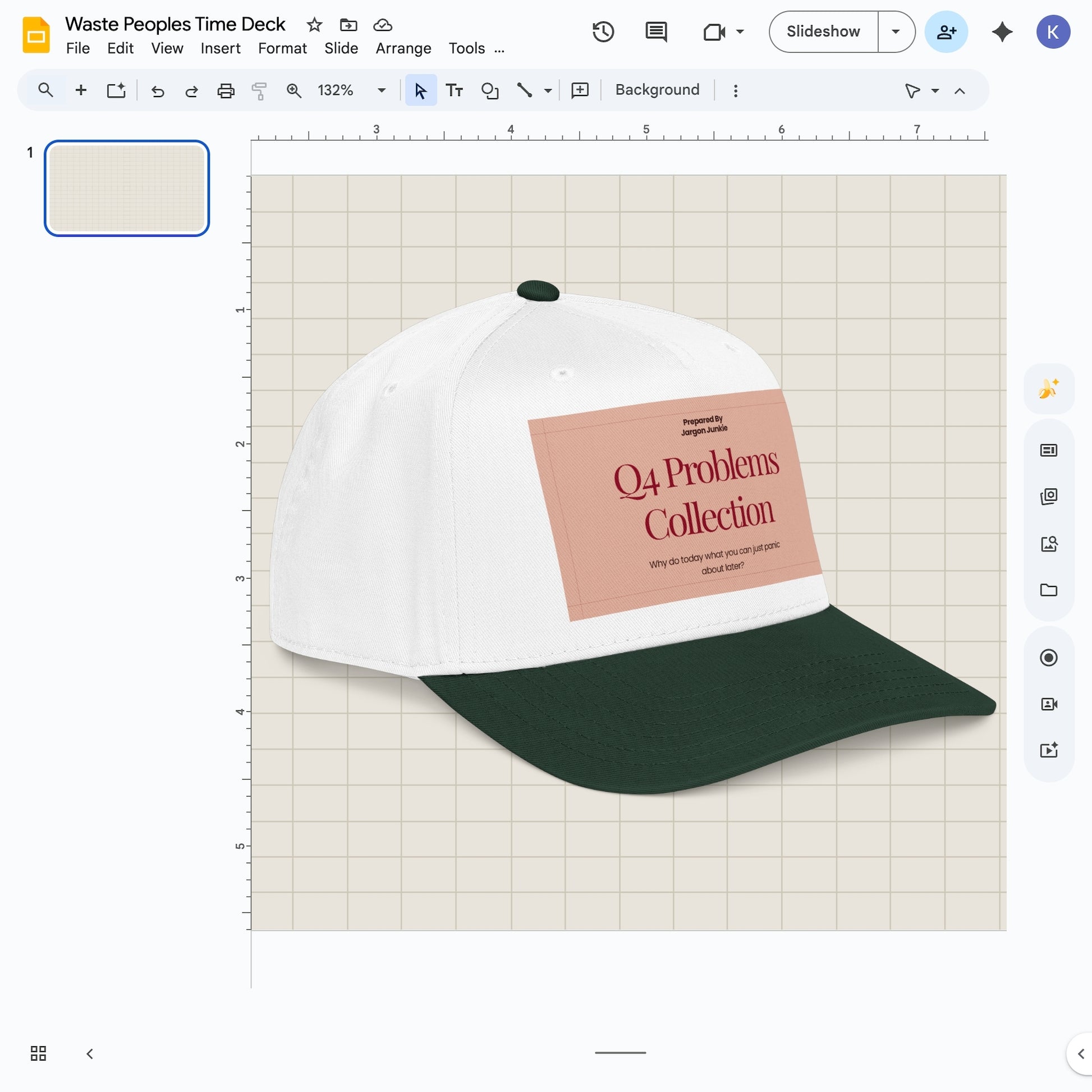Open the Format menu
Viewport: 1092px width, 1092px height.
(x=282, y=49)
